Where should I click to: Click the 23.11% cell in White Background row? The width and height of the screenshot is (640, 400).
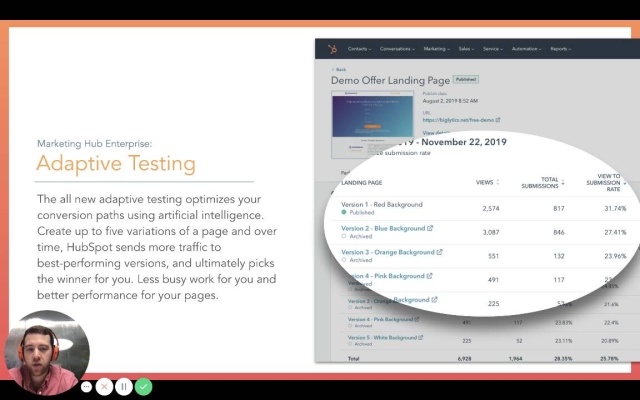pyautogui.click(x=564, y=340)
